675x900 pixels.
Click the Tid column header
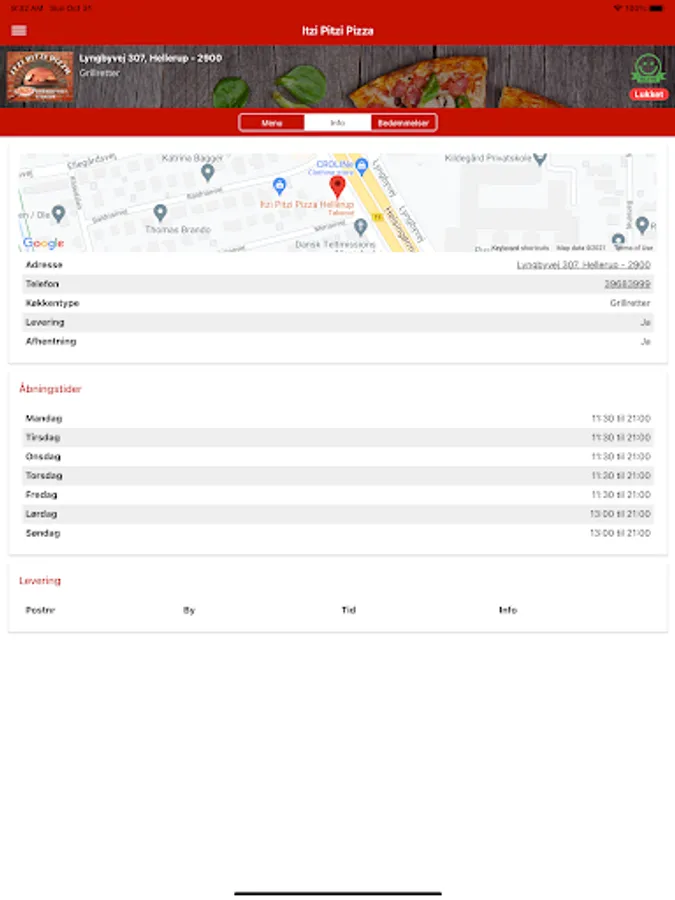tap(348, 610)
